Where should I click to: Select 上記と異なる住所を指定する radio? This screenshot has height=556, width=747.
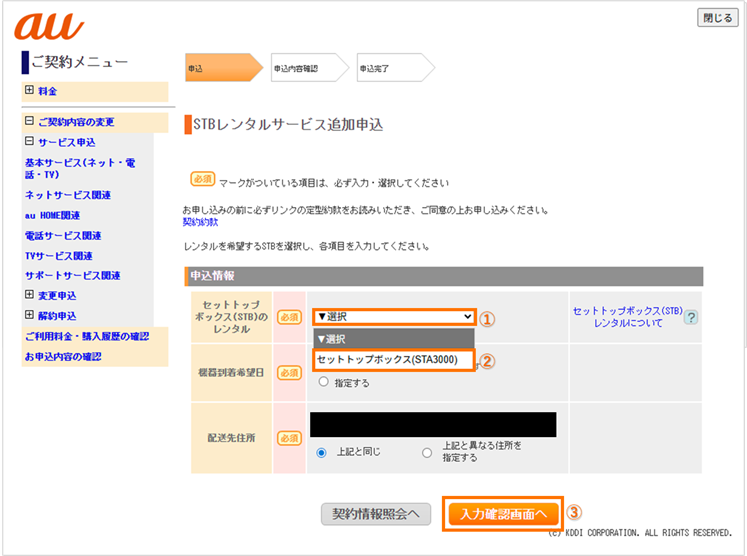427,452
